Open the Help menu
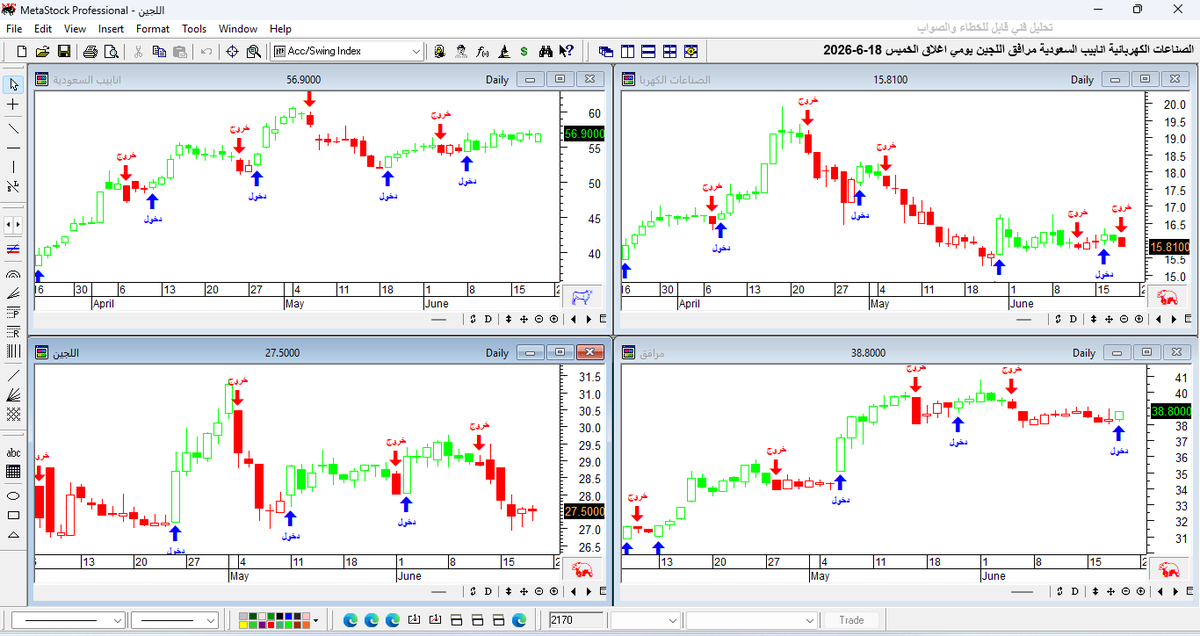This screenshot has width=1200, height=636. click(281, 29)
